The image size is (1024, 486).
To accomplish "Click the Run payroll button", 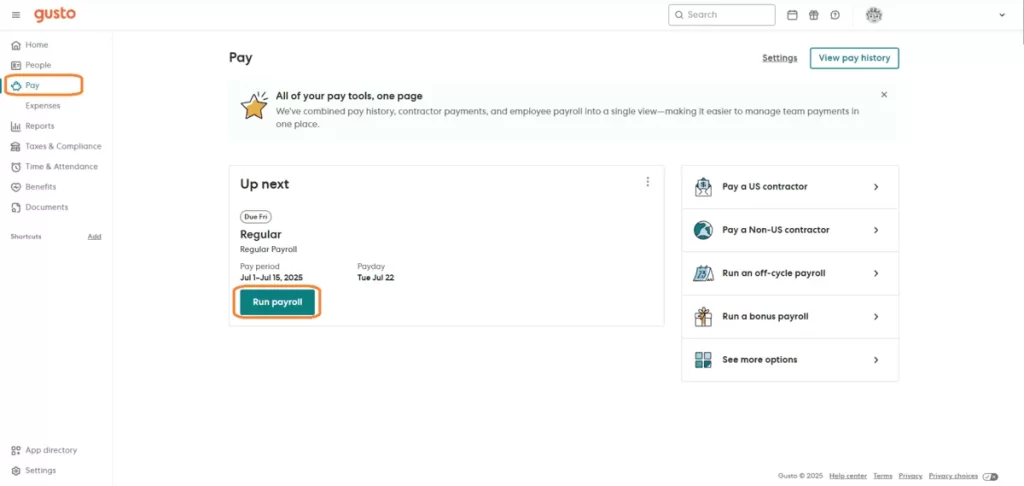I will pos(278,302).
